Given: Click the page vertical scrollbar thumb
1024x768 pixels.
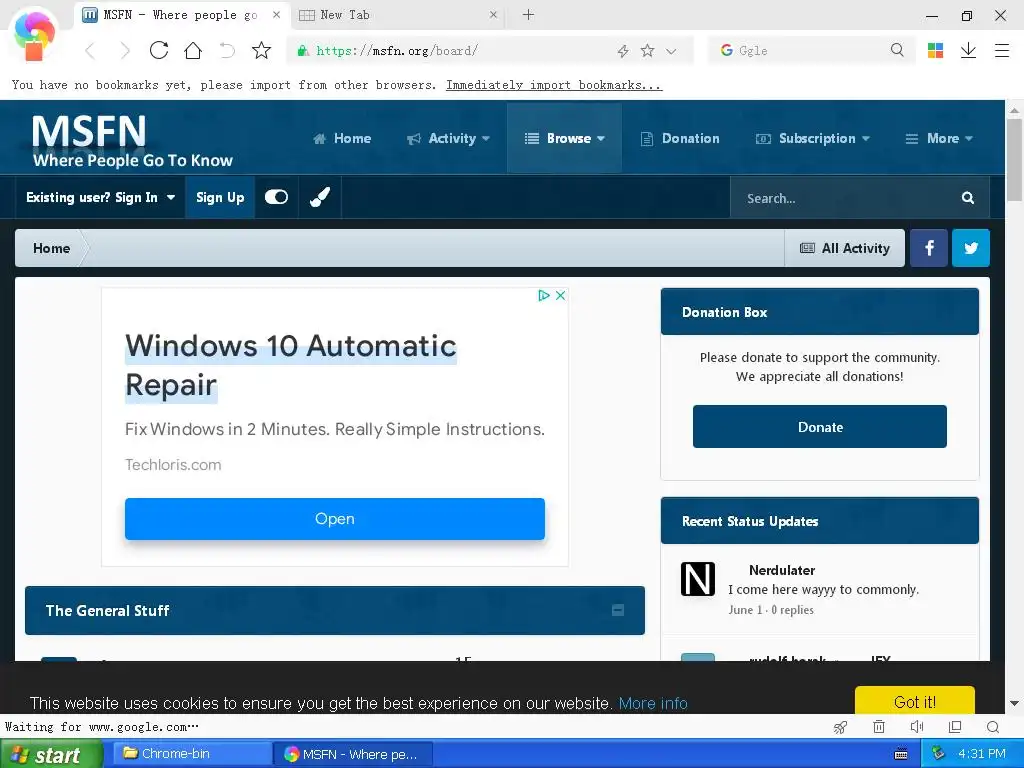Looking at the screenshot, I should point(1014,160).
